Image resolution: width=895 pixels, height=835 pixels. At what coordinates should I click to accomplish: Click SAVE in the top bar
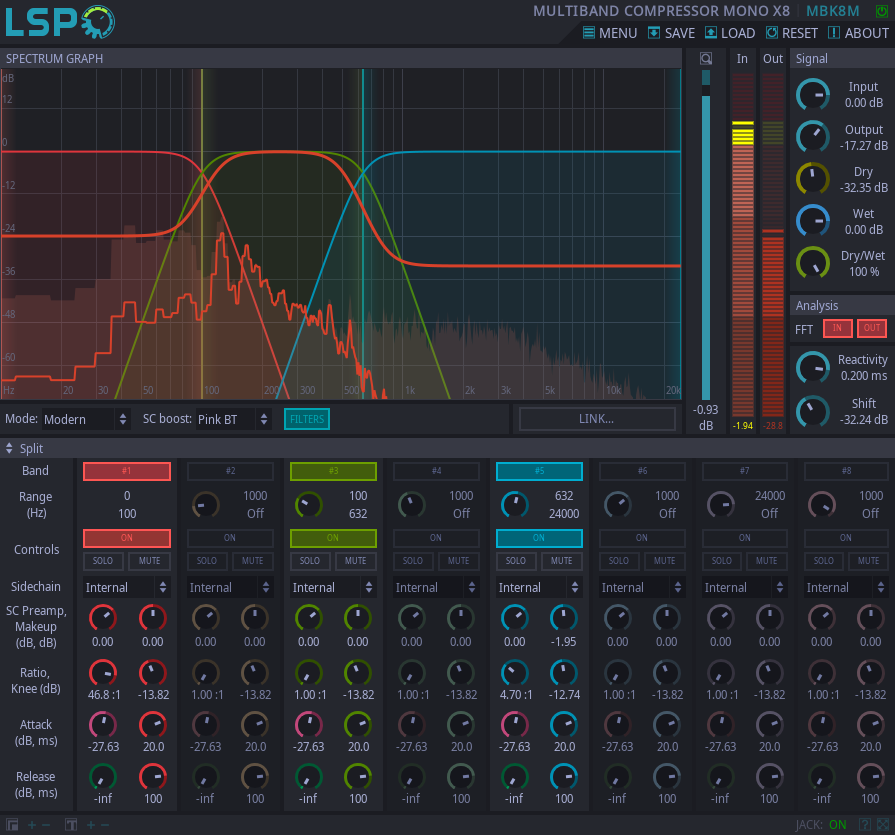671,33
